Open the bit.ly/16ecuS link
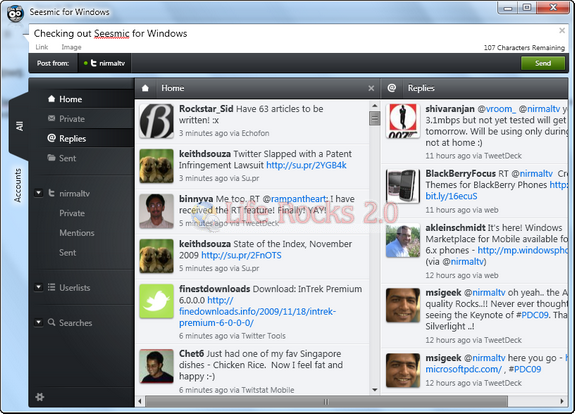This screenshot has width=575, height=414. click(x=451, y=196)
